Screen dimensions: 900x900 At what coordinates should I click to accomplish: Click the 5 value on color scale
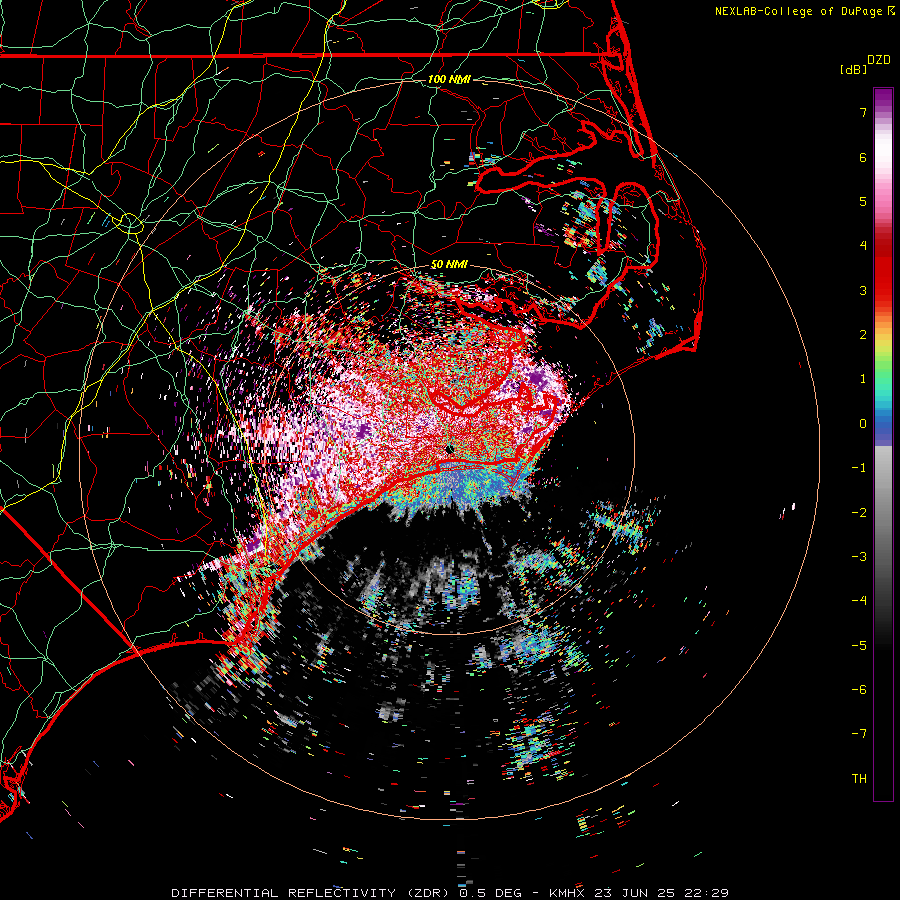(863, 201)
